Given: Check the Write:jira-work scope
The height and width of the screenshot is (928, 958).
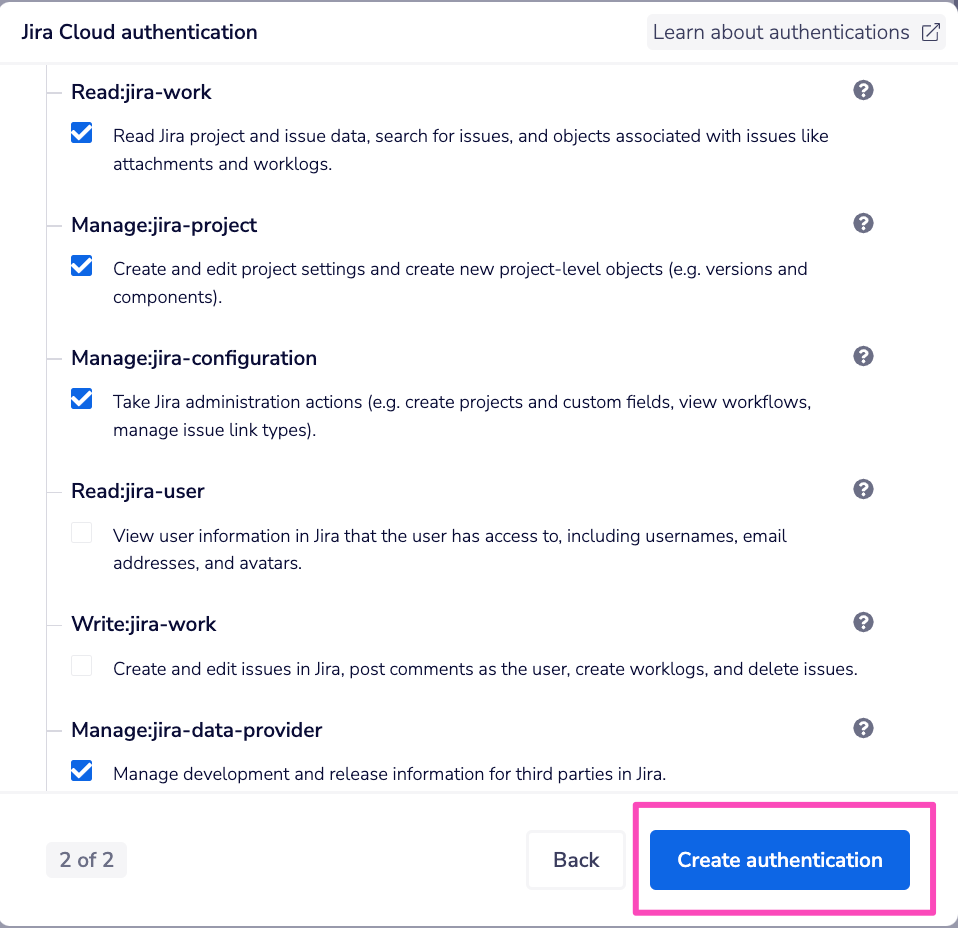Looking at the screenshot, I should (x=81, y=664).
